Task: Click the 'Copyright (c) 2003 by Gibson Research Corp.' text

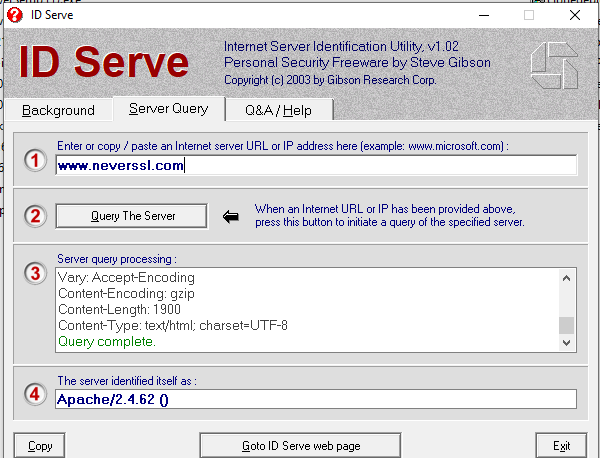Action: (330, 80)
